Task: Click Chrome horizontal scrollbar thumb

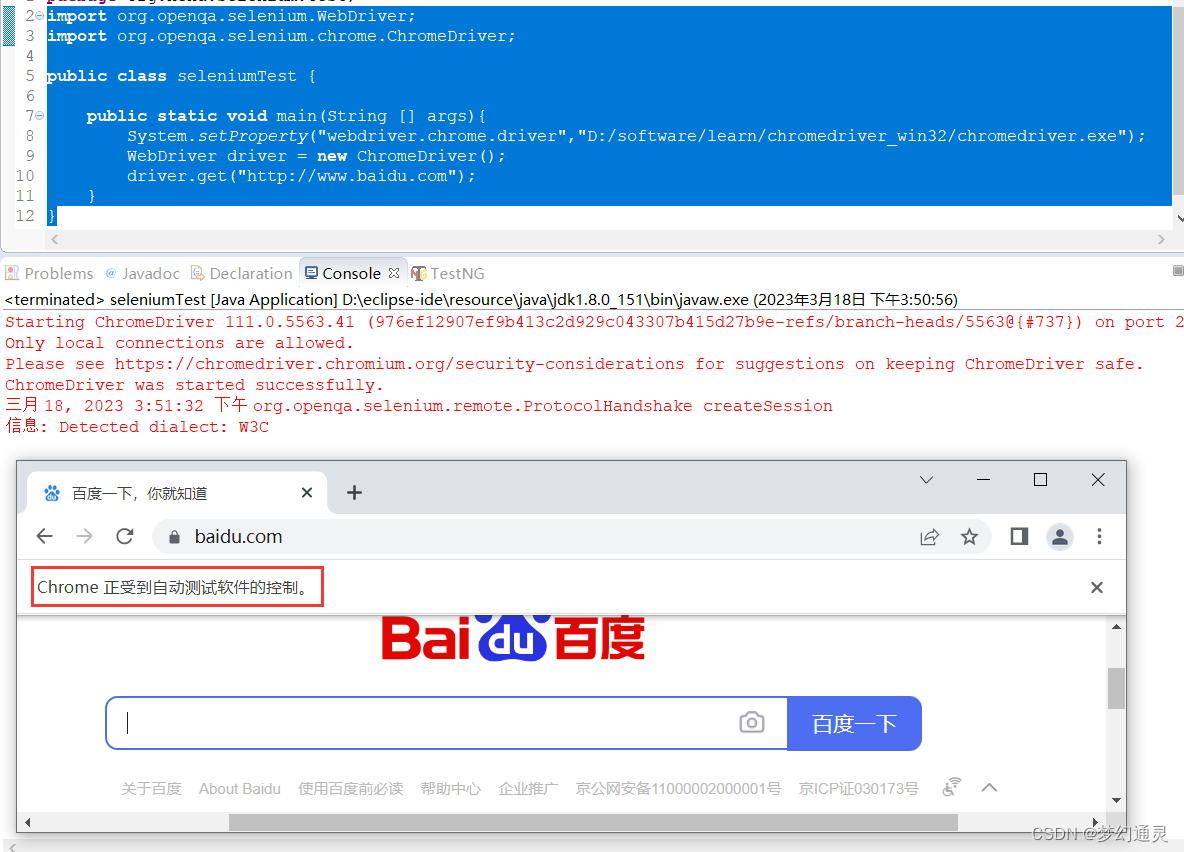Action: click(x=594, y=822)
